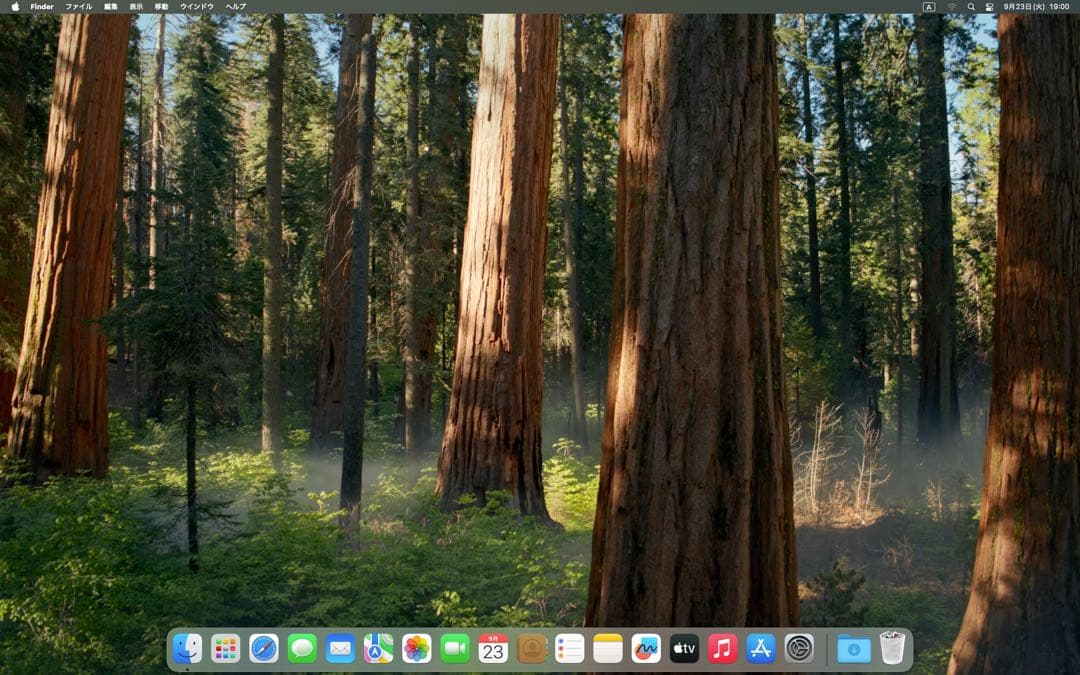Open Safari from the Dock

tap(262, 649)
